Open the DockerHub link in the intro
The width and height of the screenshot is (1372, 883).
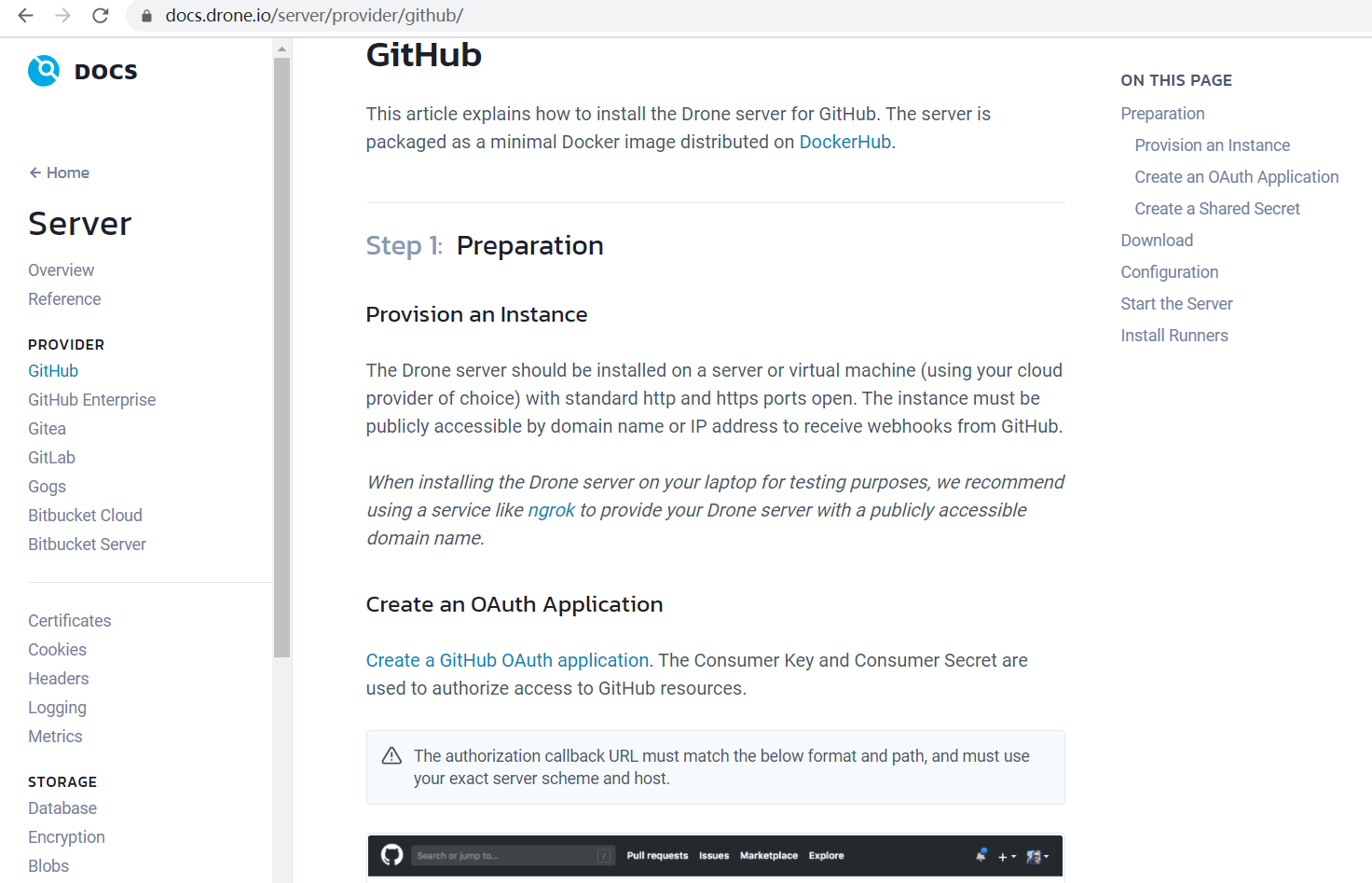click(845, 142)
